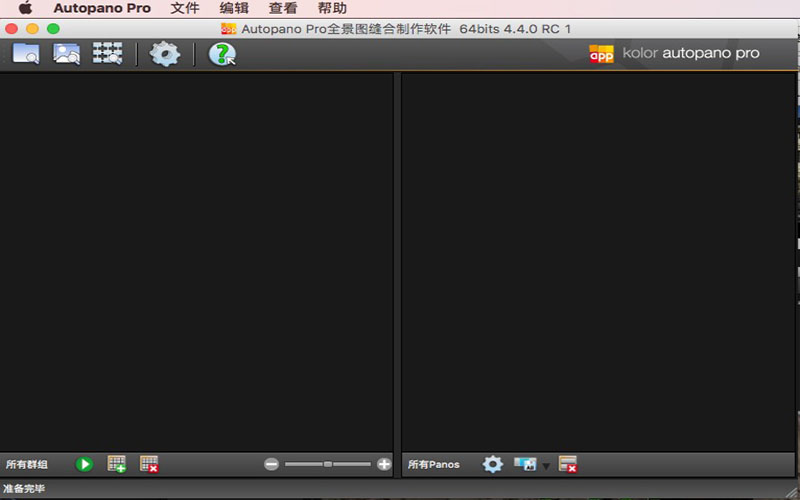Open the Autopano Pro application menu
Image resolution: width=800 pixels, height=500 pixels.
tap(102, 8)
